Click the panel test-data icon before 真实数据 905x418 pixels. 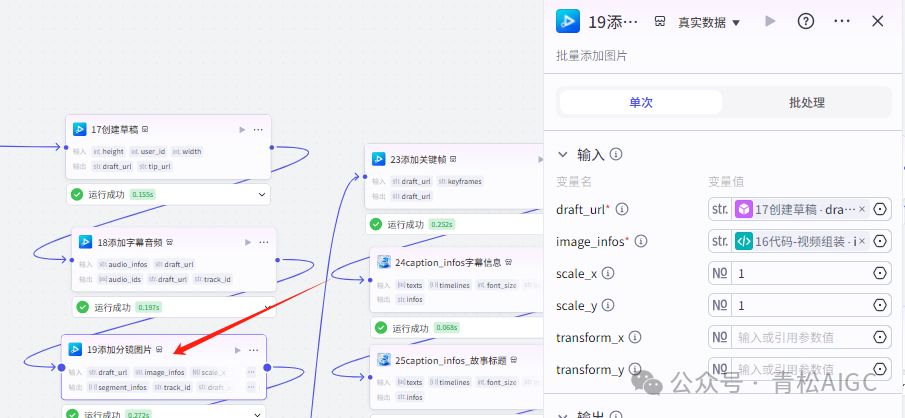coord(660,22)
